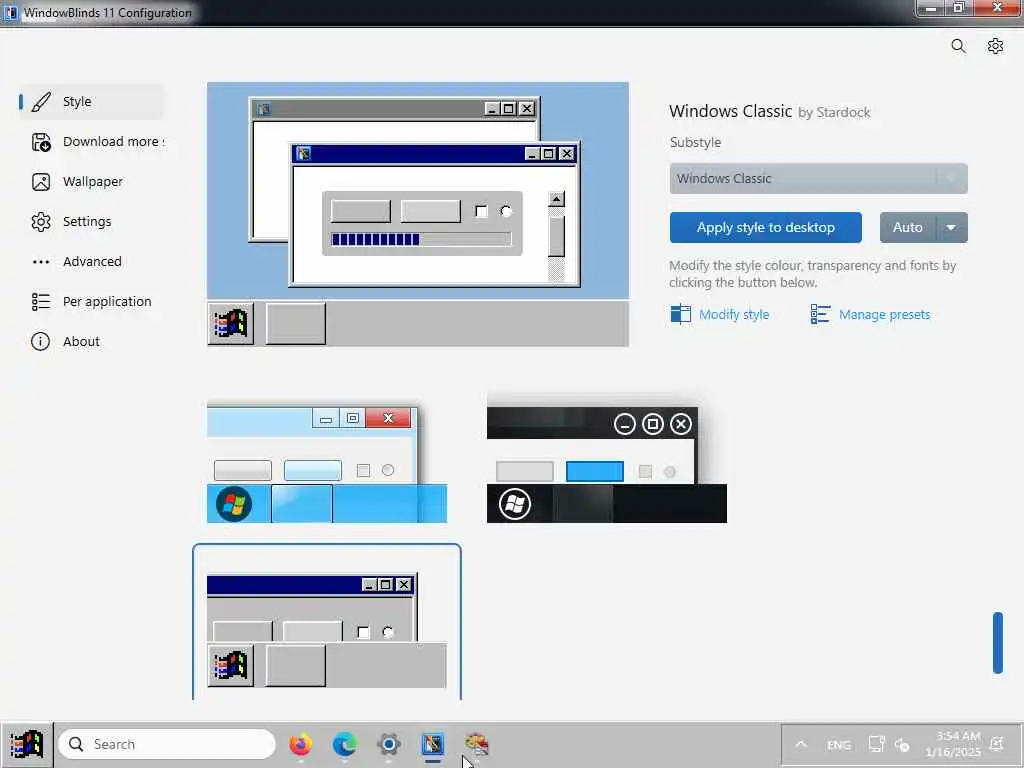Click the network tray icon
Image resolution: width=1024 pixels, height=768 pixels.
click(876, 744)
